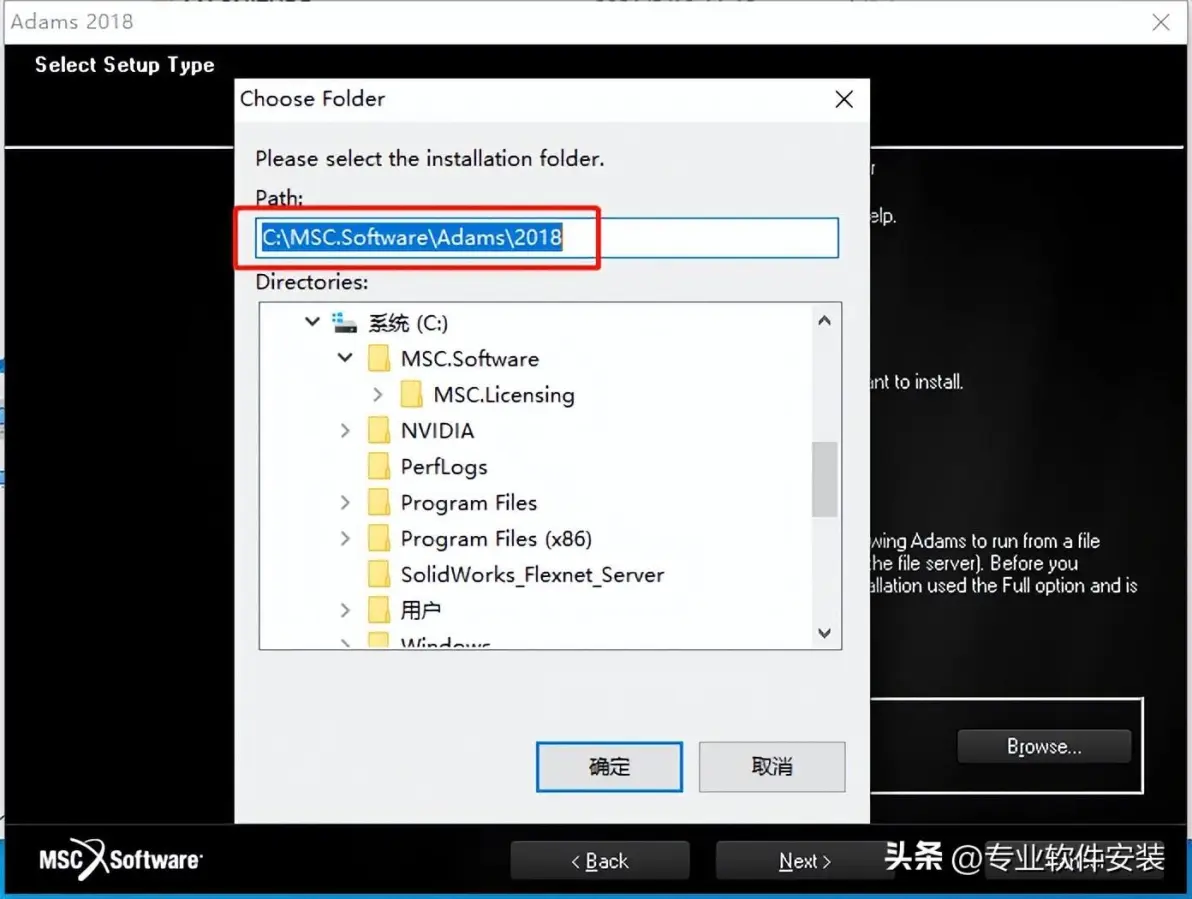Viewport: 1192px width, 899px height.
Task: Expand the NVIDIA folder
Action: [x=345, y=430]
